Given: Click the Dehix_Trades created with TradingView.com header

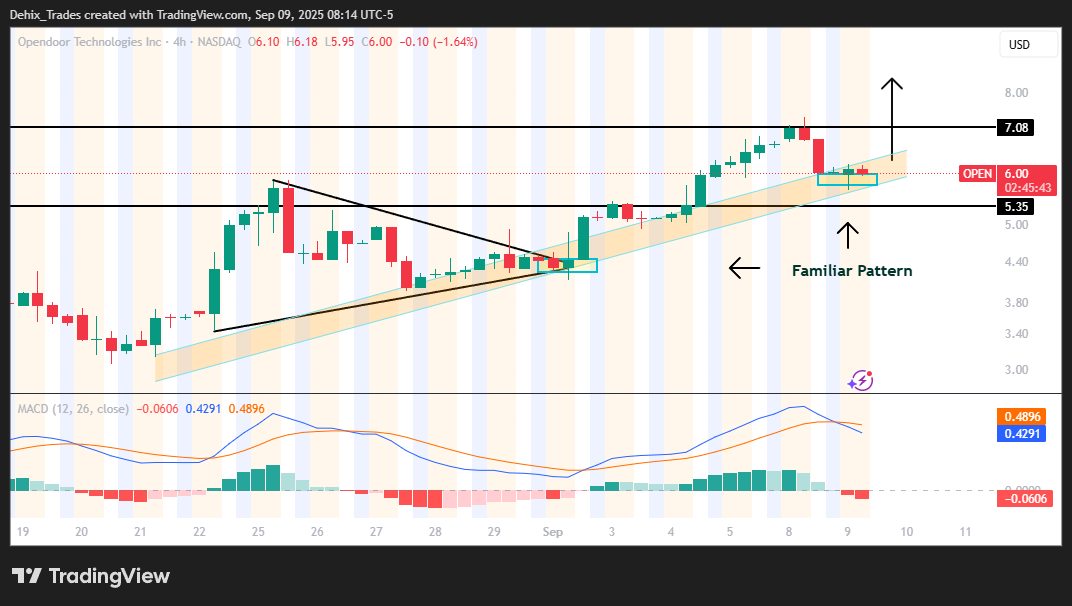Looking at the screenshot, I should coord(201,14).
